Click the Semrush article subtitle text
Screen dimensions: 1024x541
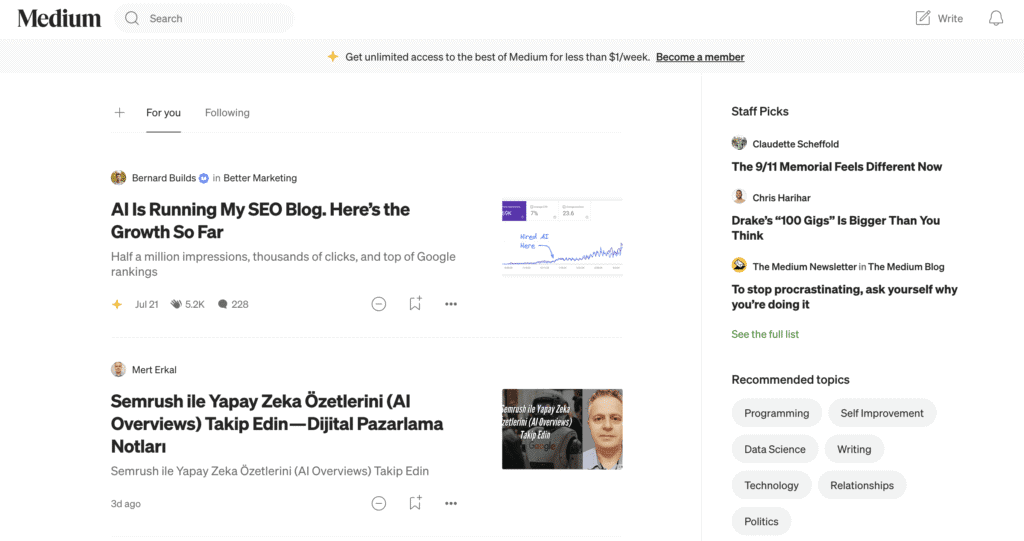[270, 470]
